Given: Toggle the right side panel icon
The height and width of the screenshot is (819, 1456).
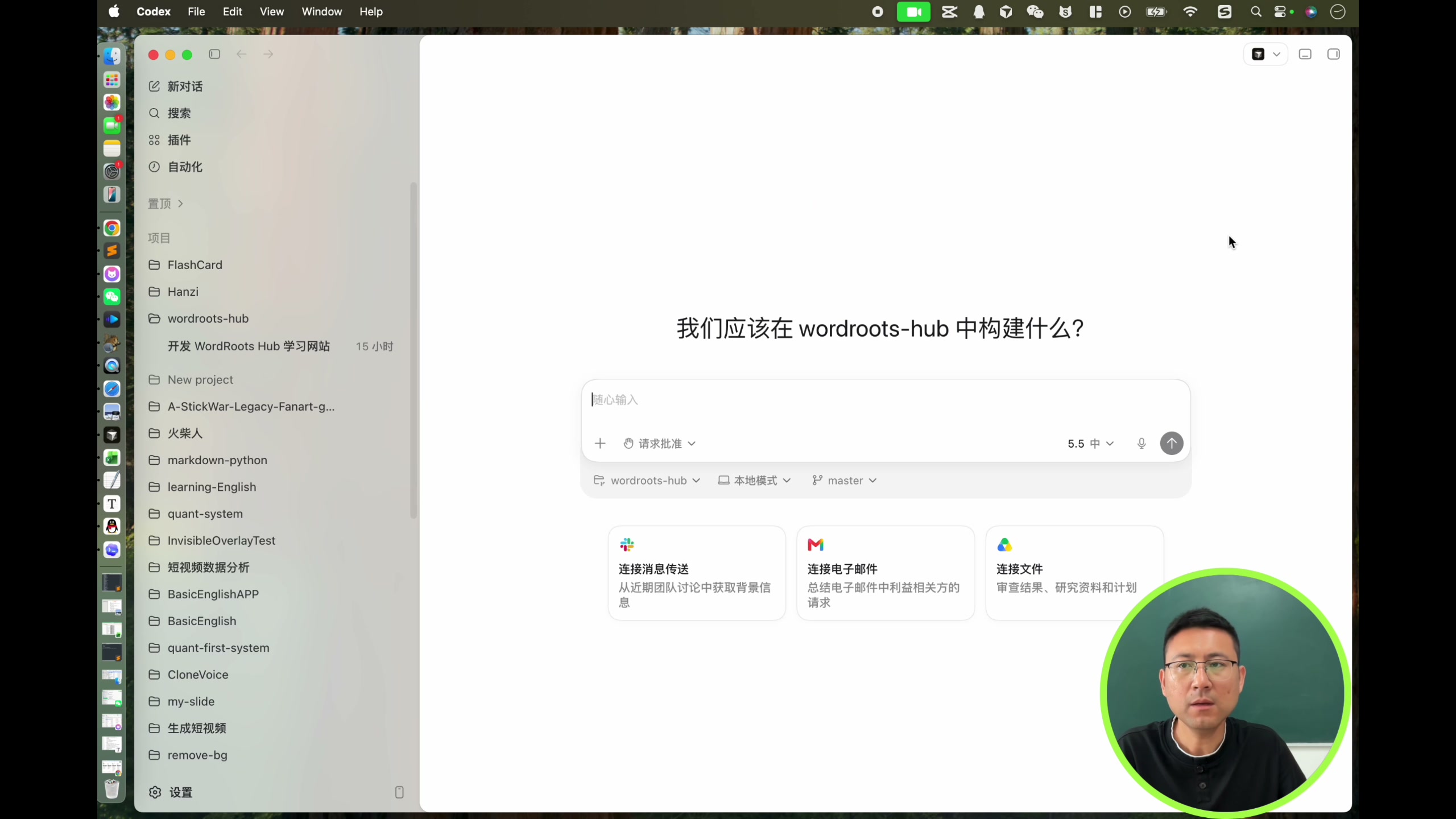Looking at the screenshot, I should click(1334, 54).
